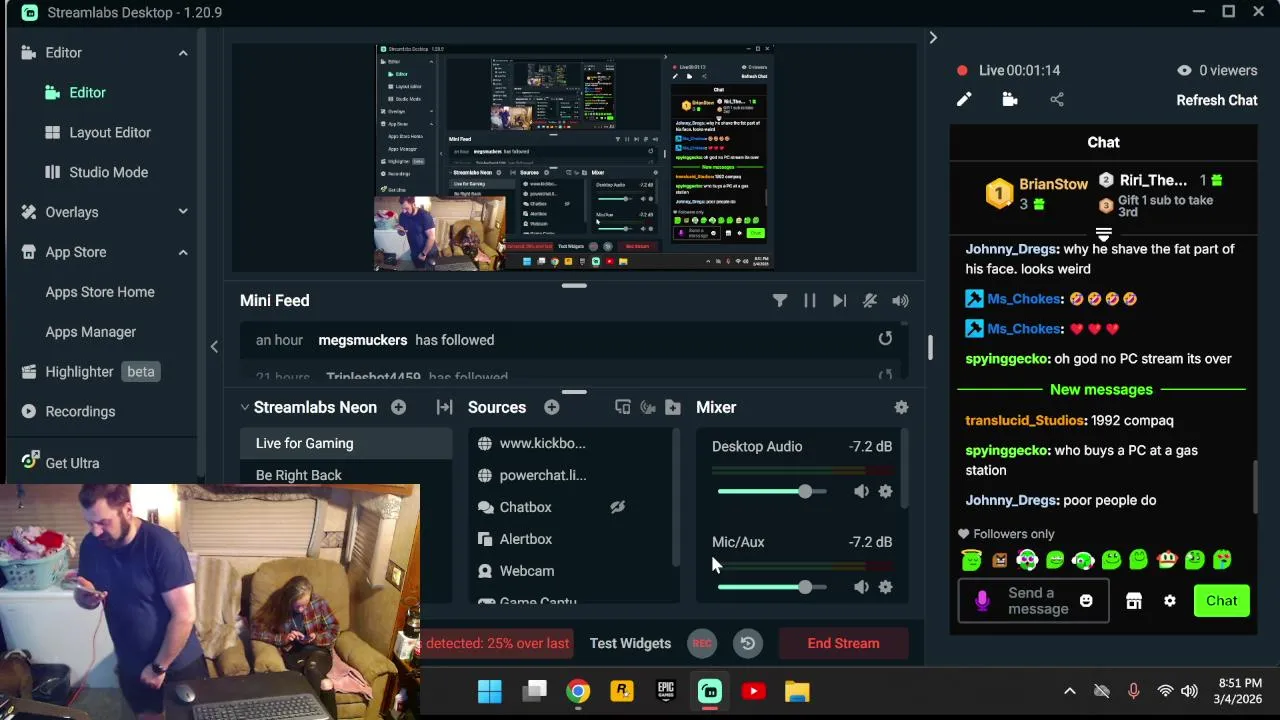Screen dimensions: 1280x720
Task: Open chat settings gear icon
Action: (x=1170, y=601)
